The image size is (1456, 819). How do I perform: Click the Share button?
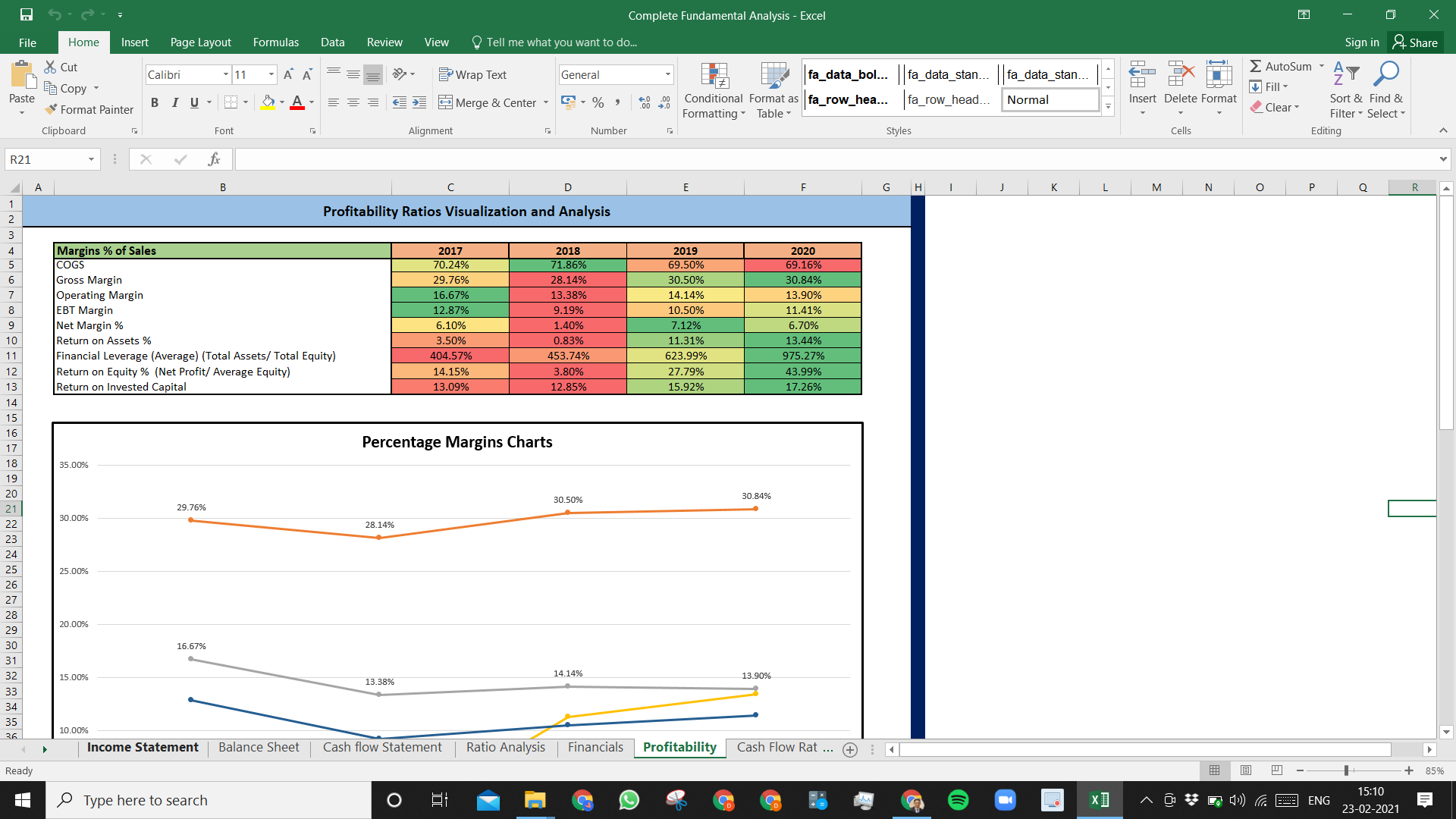tap(1415, 42)
